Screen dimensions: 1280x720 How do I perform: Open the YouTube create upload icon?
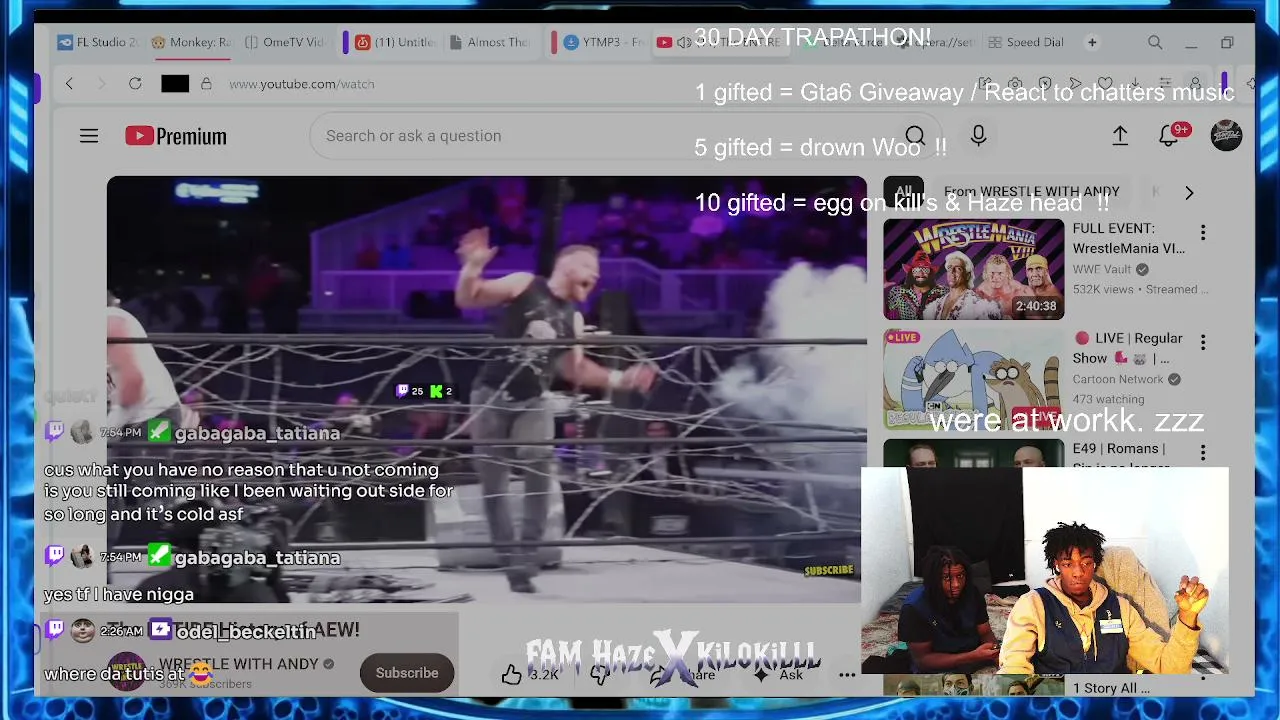pyautogui.click(x=1120, y=136)
